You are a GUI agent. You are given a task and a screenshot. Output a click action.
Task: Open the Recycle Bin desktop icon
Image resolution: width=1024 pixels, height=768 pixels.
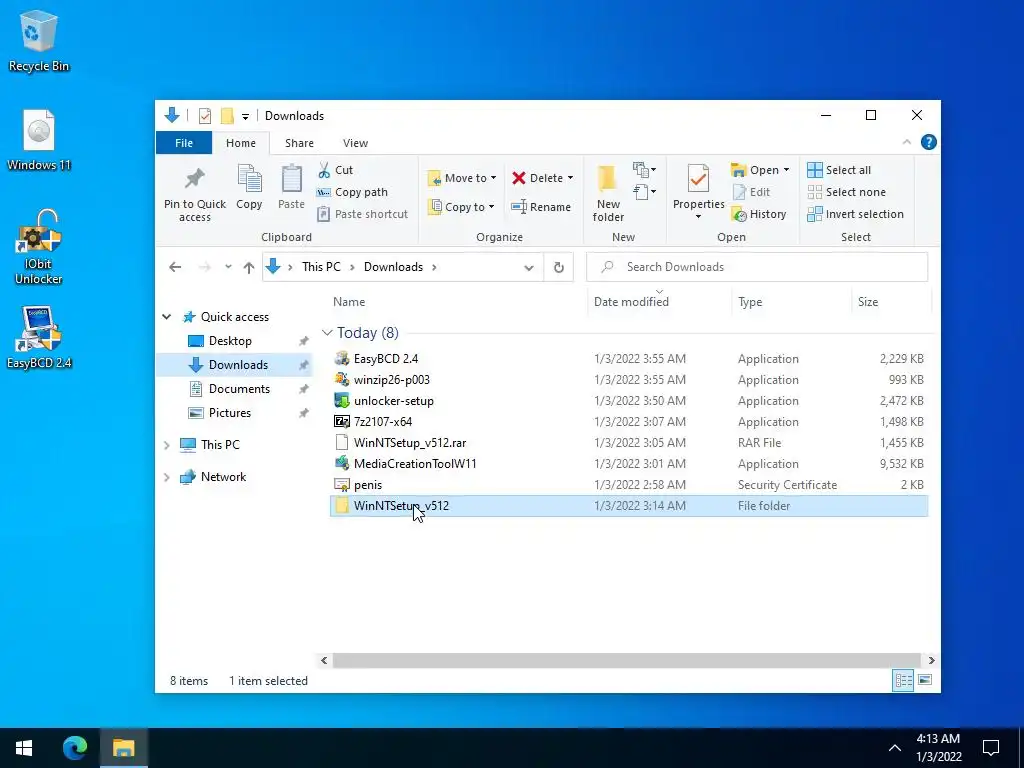point(39,40)
